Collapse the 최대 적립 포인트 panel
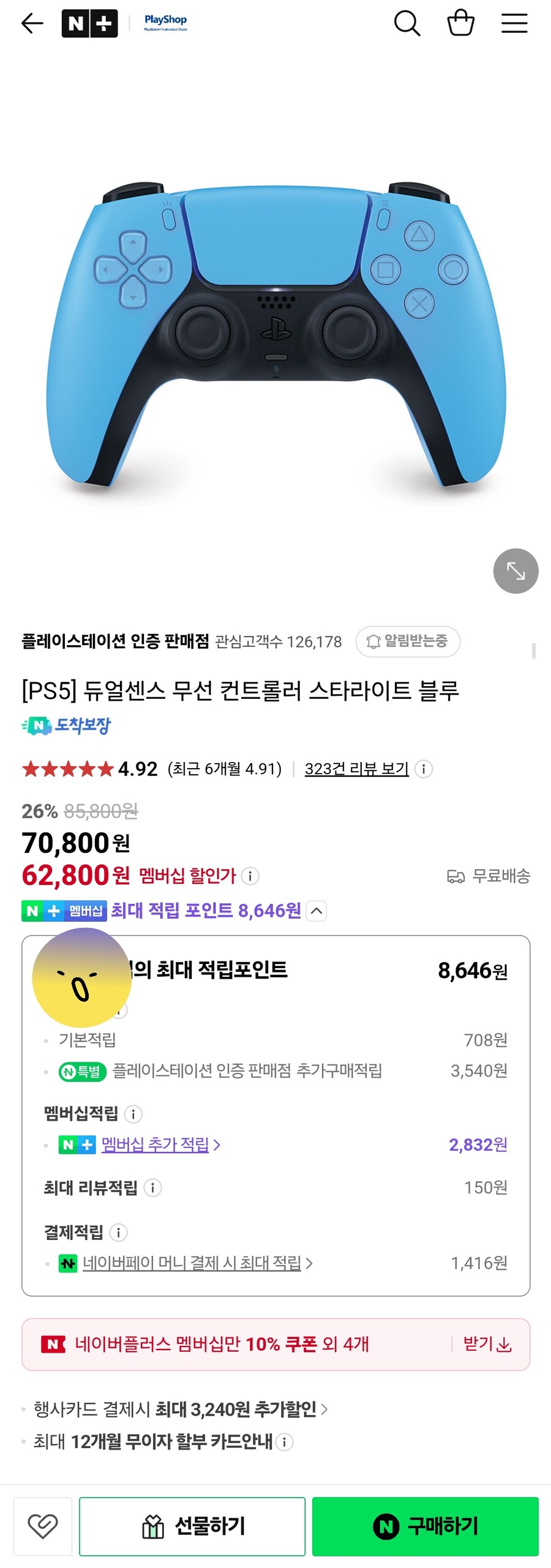Image resolution: width=551 pixels, height=1568 pixels. [316, 911]
